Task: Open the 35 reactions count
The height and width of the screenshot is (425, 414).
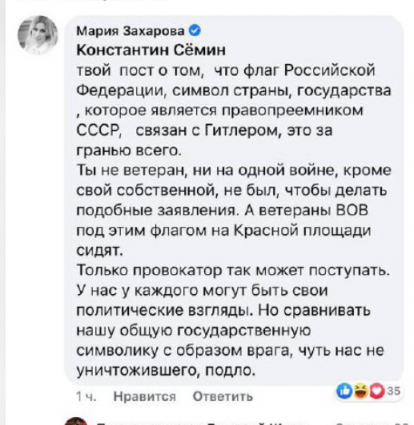Action: (394, 391)
